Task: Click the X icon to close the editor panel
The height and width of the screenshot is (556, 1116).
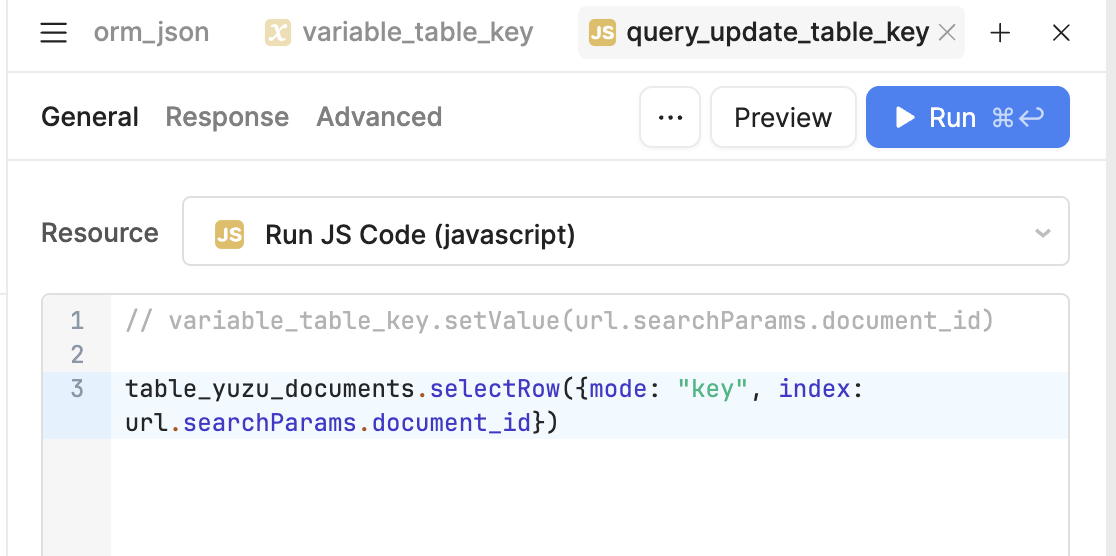Action: pyautogui.click(x=1062, y=33)
